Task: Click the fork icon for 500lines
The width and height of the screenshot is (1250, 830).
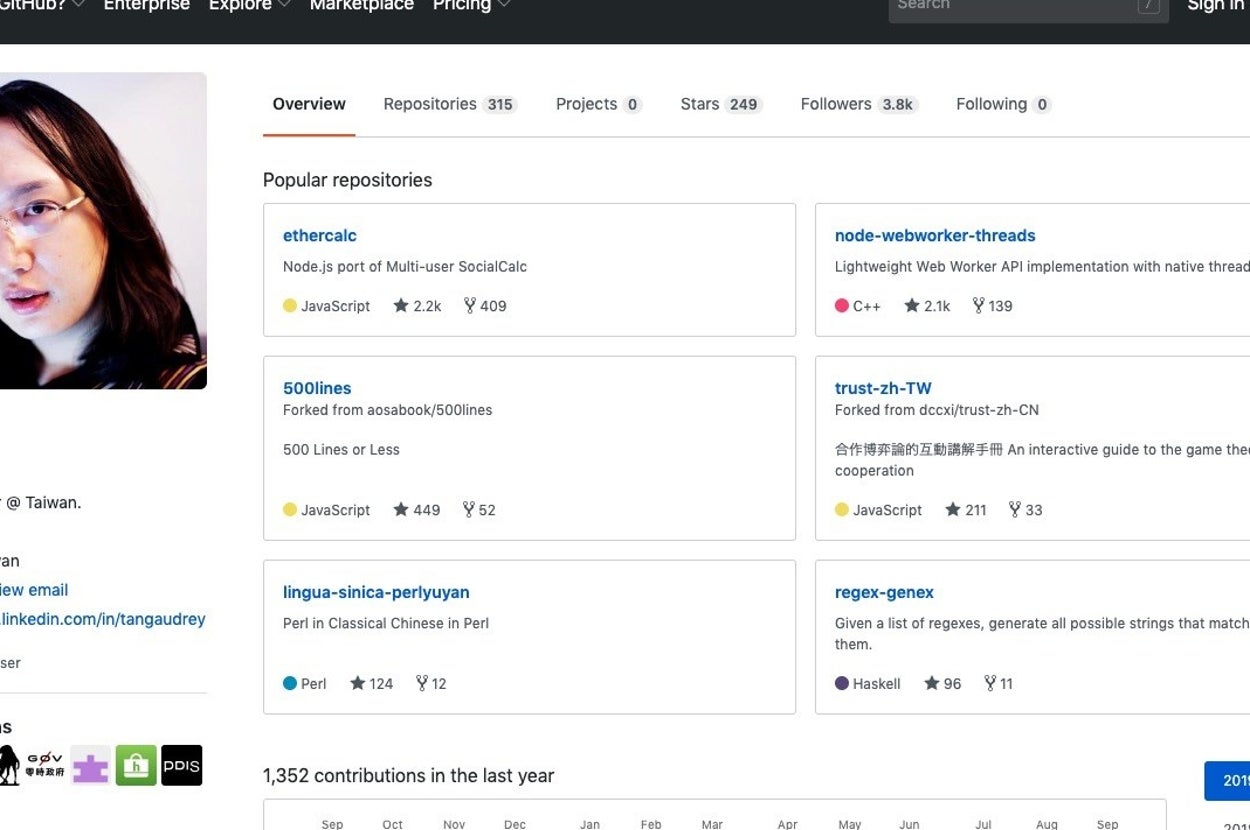Action: (x=468, y=509)
